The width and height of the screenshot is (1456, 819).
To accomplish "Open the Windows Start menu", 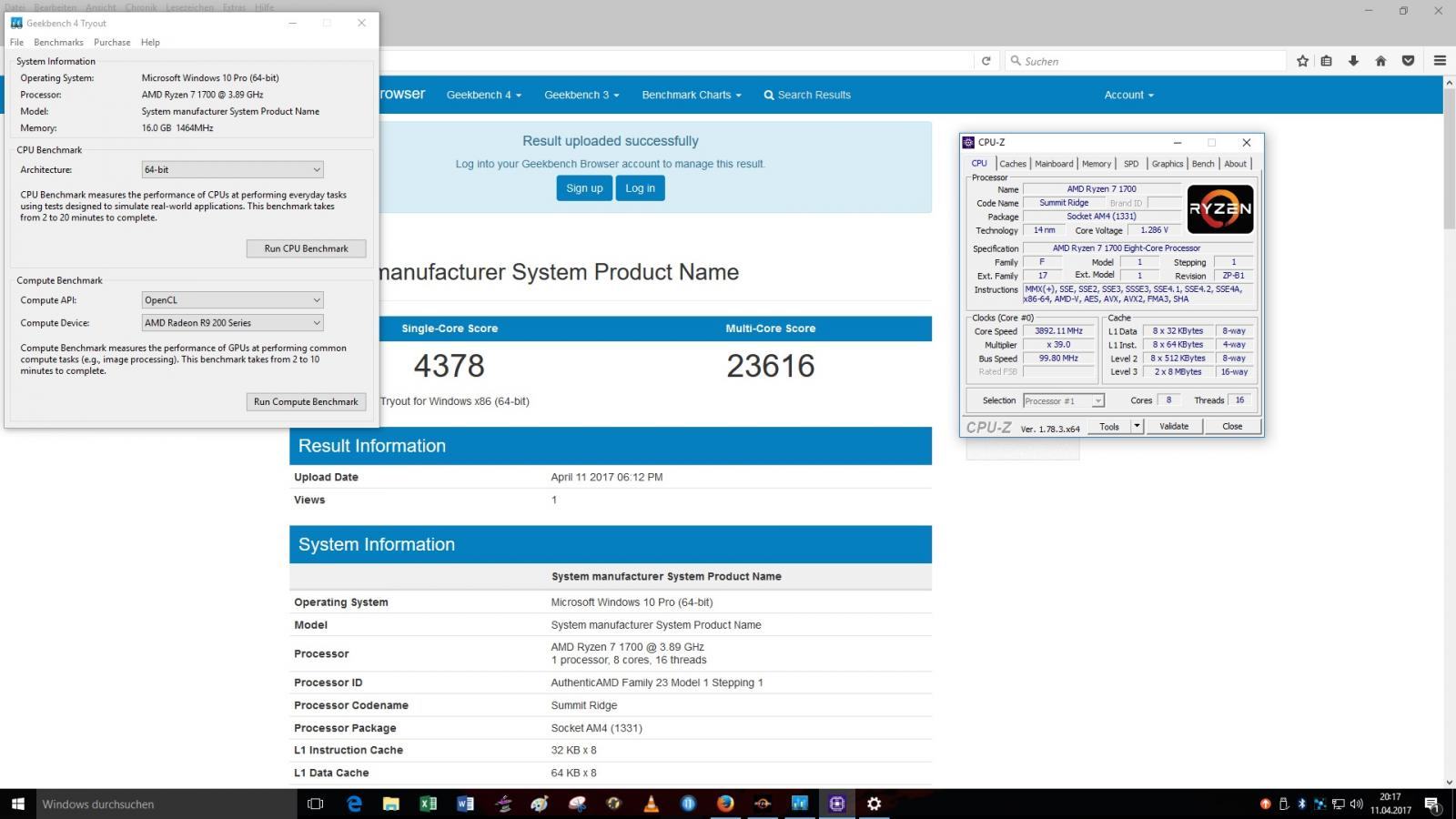I will click(17, 804).
